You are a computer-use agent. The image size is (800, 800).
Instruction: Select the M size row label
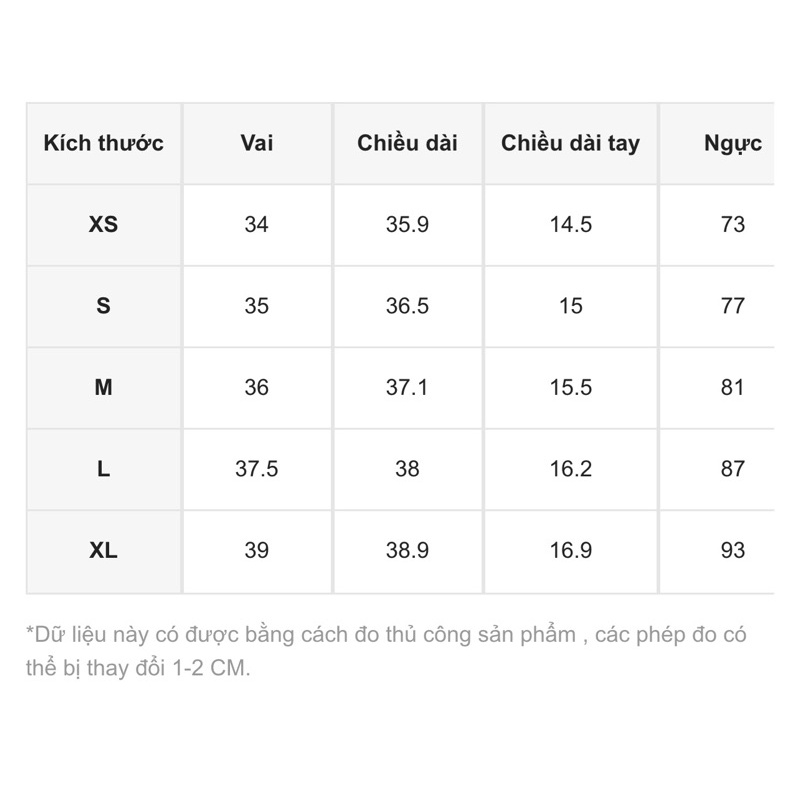tap(103, 387)
